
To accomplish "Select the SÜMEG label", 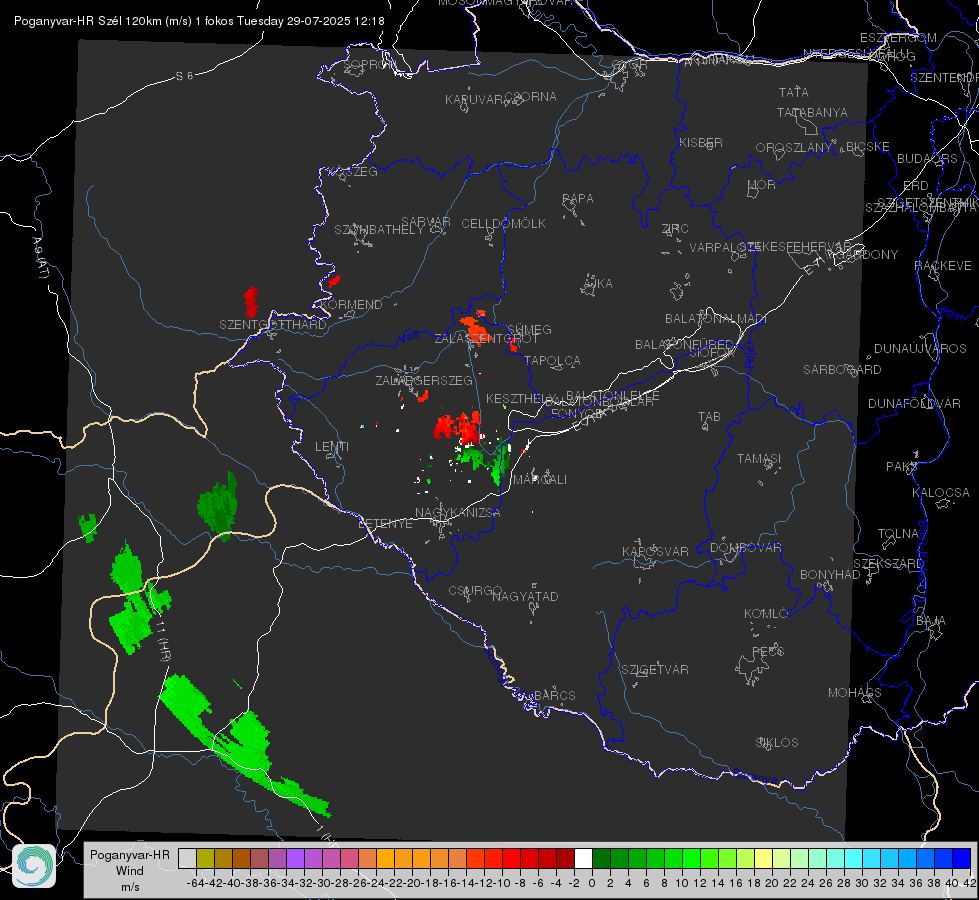I will (529, 330).
